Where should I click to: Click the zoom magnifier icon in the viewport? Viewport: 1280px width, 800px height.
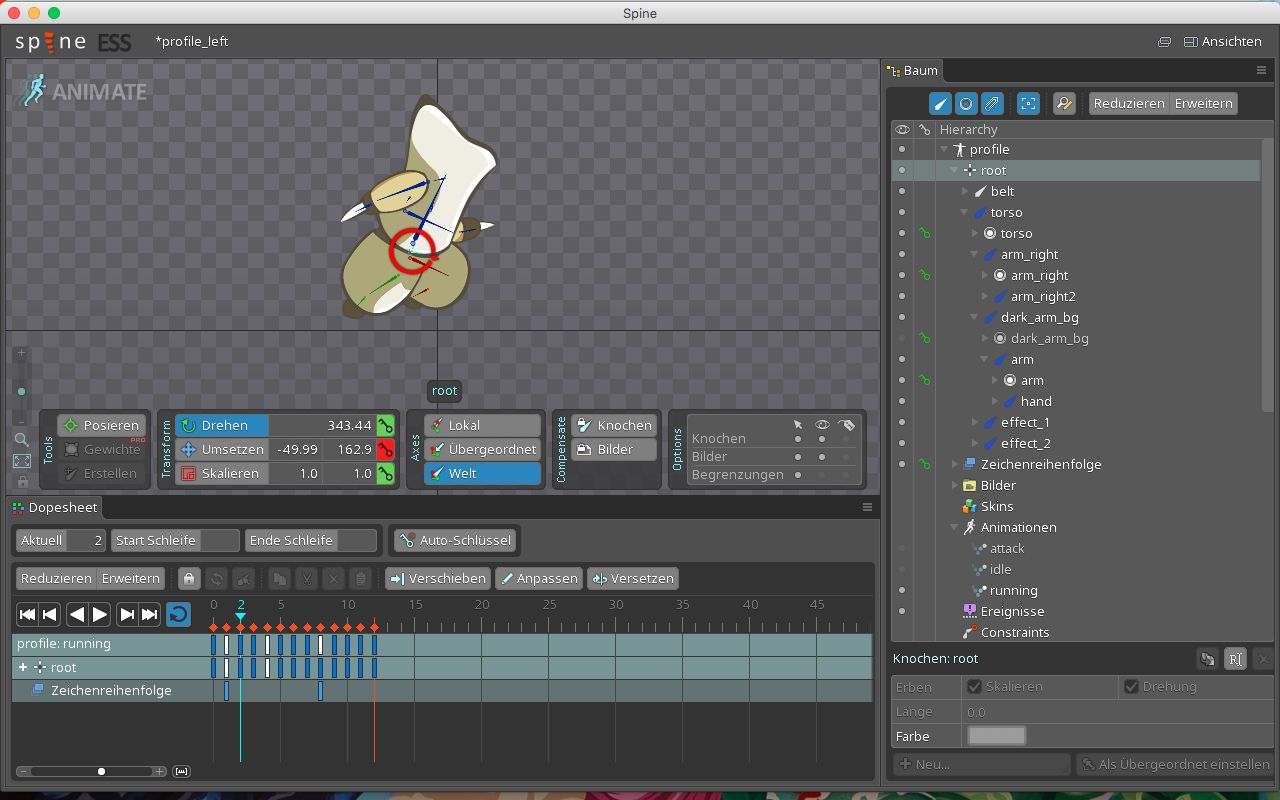(22, 439)
